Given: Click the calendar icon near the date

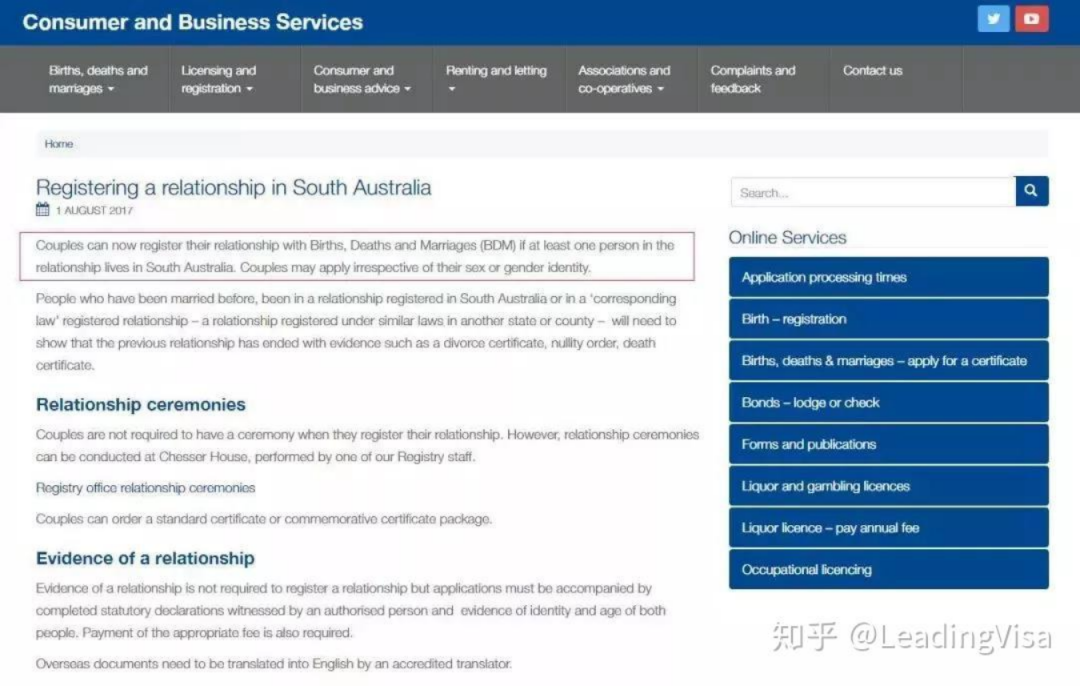Looking at the screenshot, I should [x=43, y=209].
